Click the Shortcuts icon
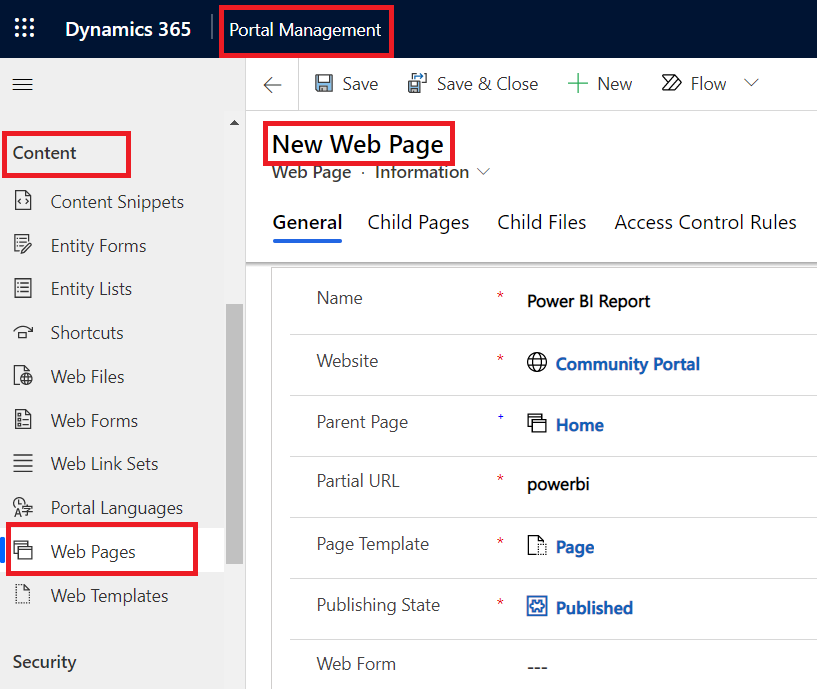817x689 pixels. (23, 332)
